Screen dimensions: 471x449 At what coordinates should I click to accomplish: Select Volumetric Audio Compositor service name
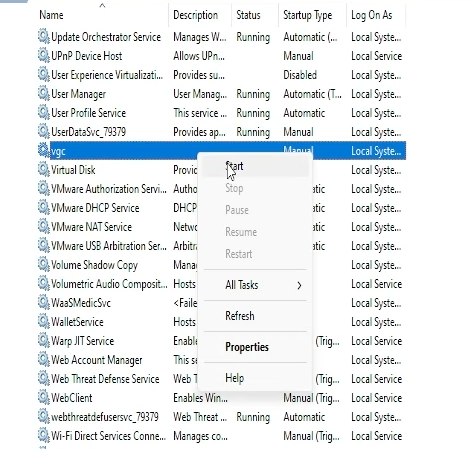coord(109,284)
